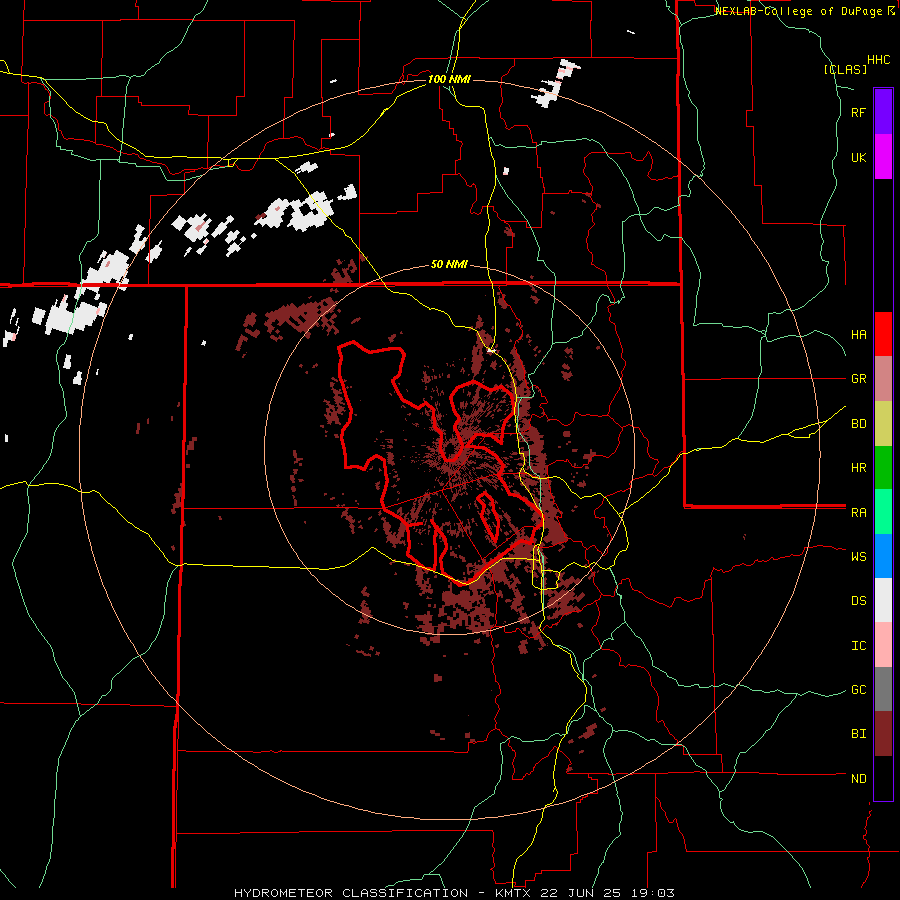Screen dimensions: 900x900
Task: Click the UK magenta legend swatch
Action: 883,157
